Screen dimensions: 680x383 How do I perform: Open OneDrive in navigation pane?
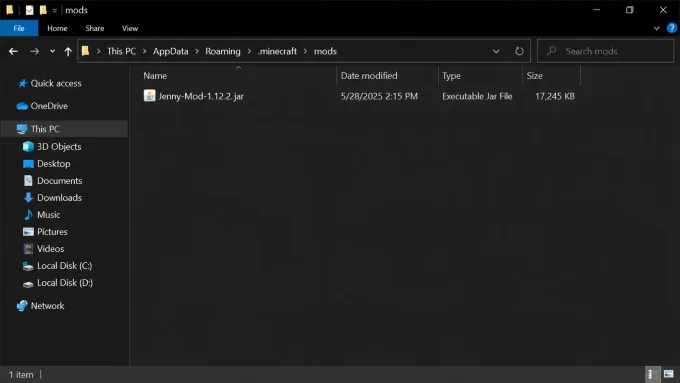[49, 106]
